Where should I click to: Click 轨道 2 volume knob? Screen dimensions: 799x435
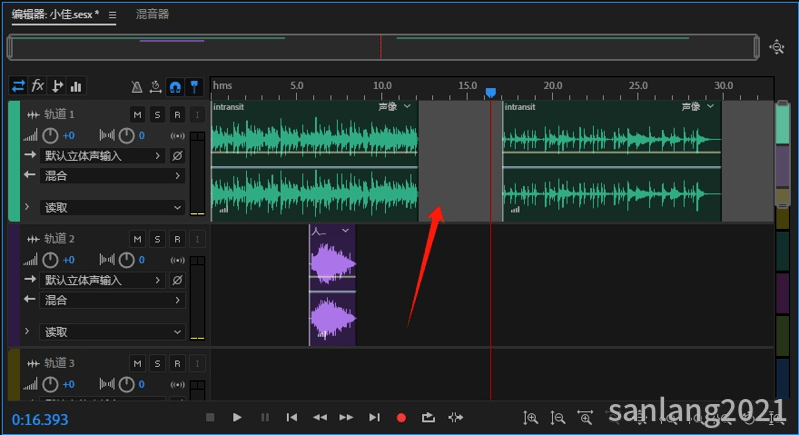click(50, 260)
